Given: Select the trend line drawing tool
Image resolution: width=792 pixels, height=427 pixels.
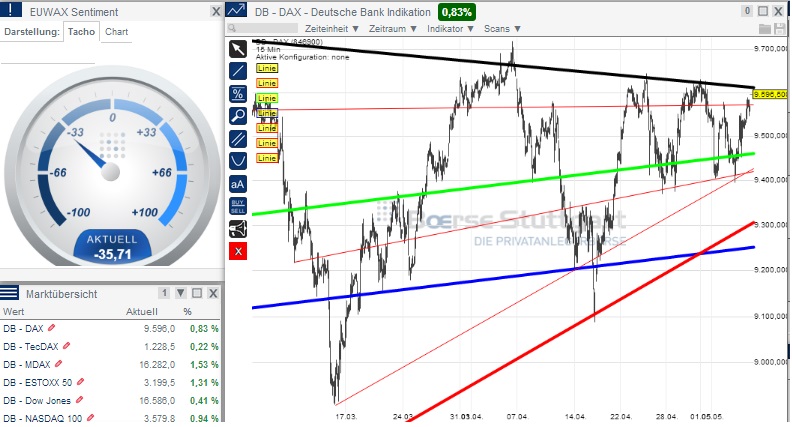Looking at the screenshot, I should (238, 71).
